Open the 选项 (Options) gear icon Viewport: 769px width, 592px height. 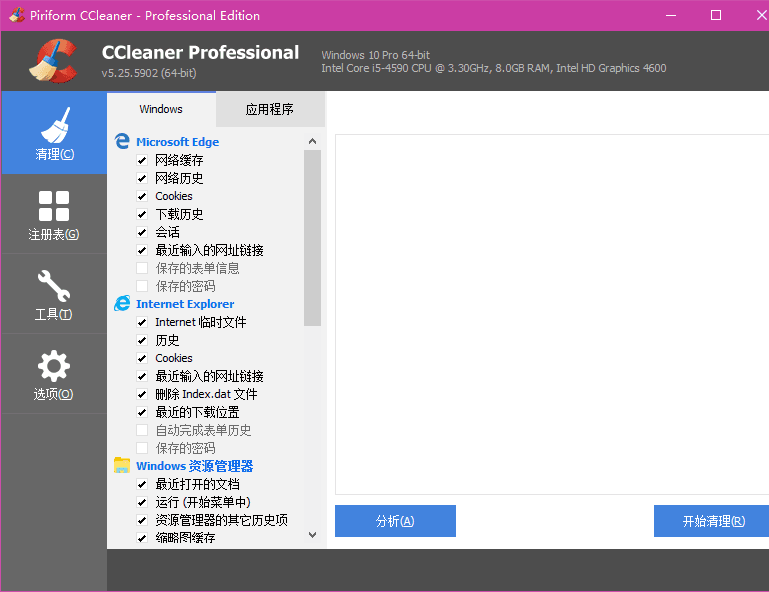[54, 366]
